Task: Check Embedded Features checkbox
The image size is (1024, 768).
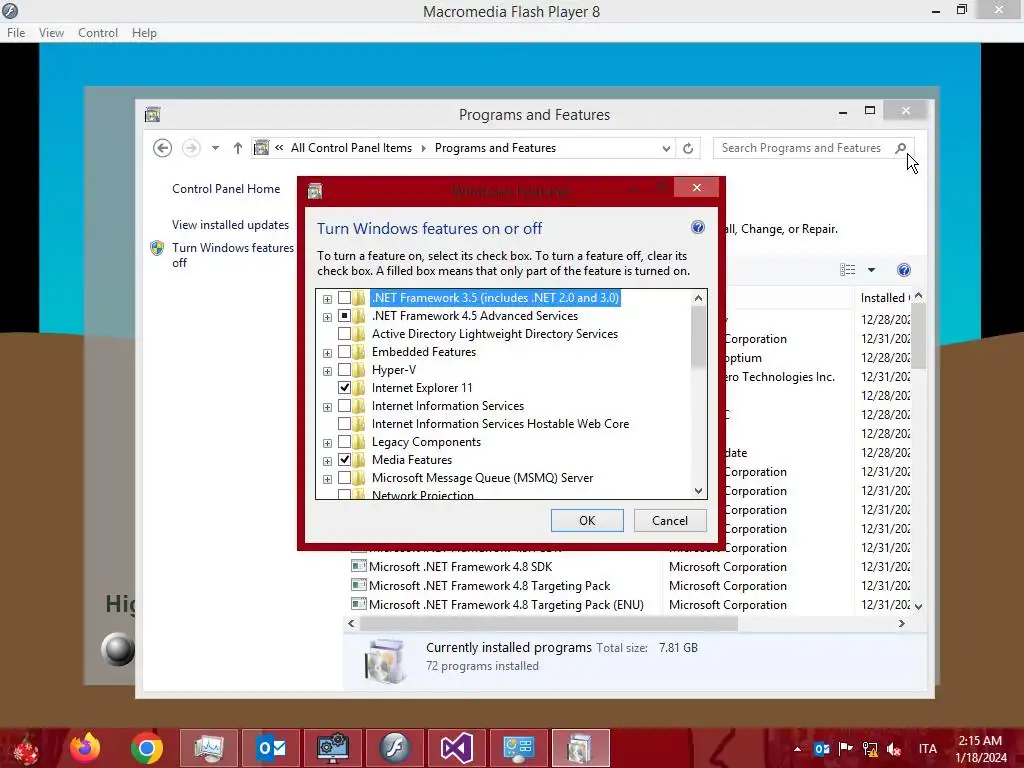Action: [344, 352]
